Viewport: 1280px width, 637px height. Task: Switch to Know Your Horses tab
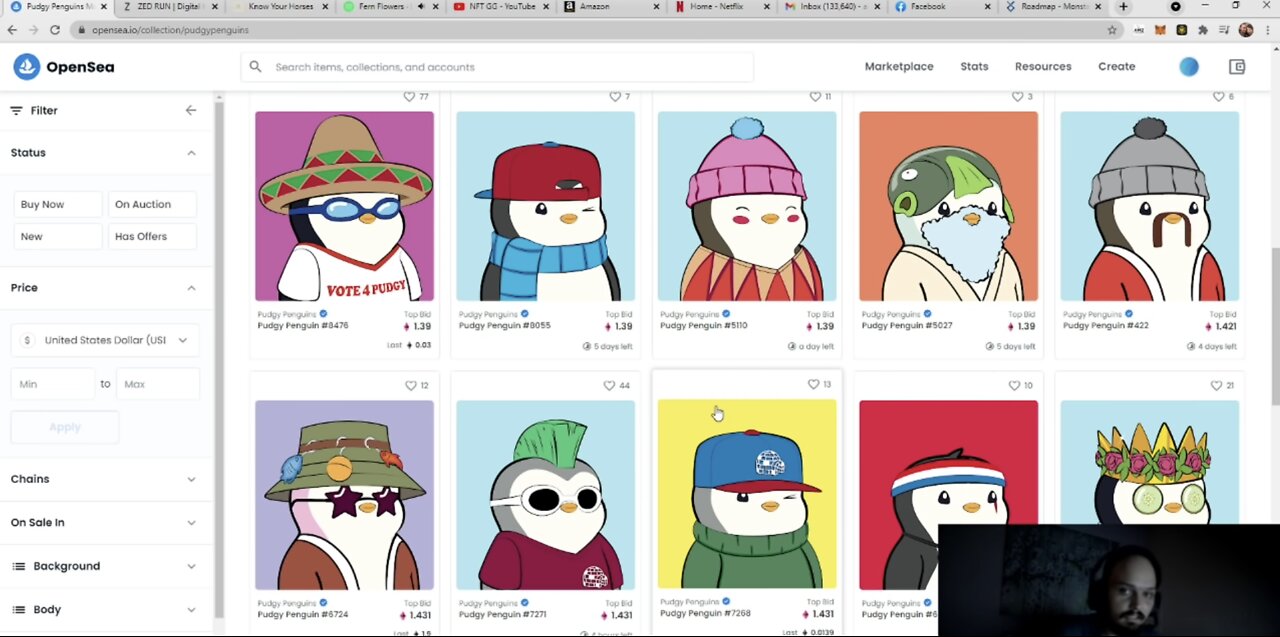pos(278,7)
